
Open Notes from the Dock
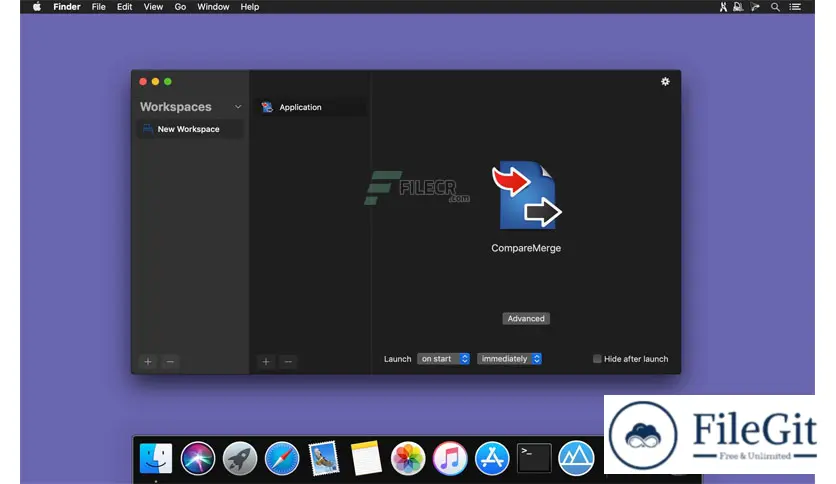click(x=366, y=458)
